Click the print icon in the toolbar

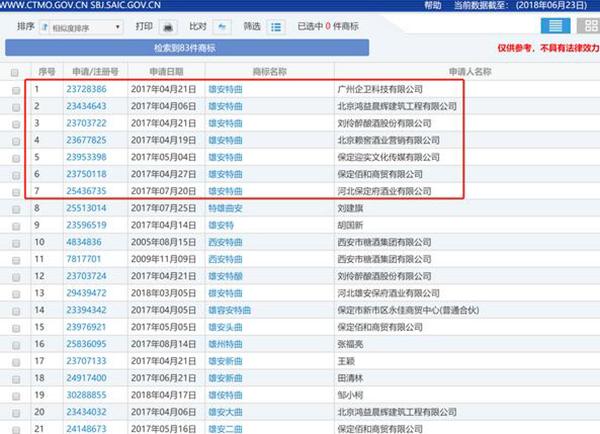coord(168,27)
